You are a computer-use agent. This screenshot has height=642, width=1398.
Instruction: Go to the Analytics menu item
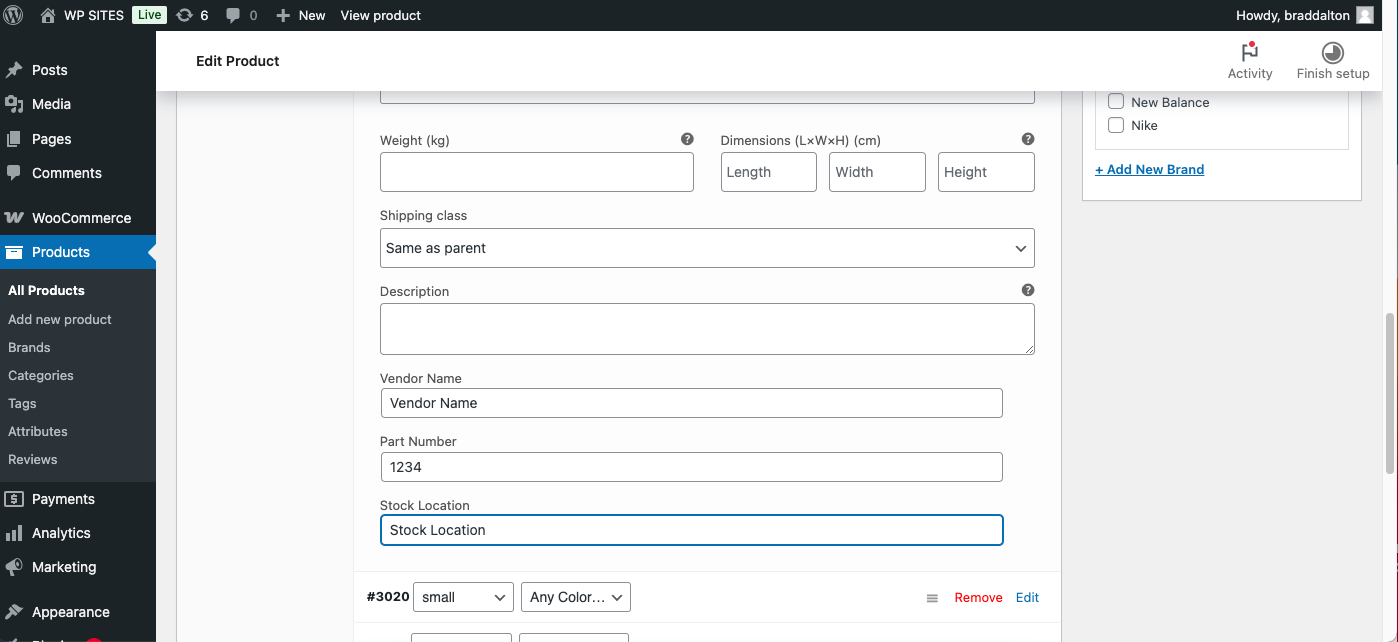point(60,533)
